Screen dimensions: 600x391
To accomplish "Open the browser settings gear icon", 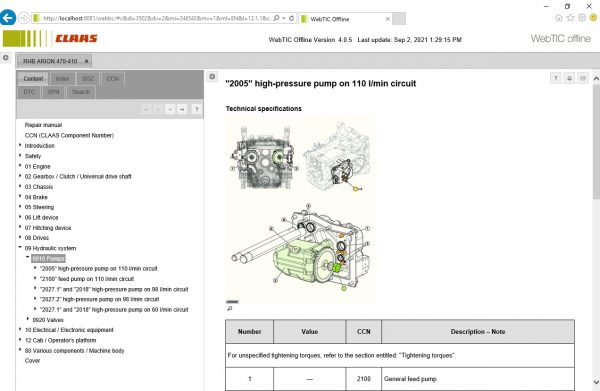I will pos(582,18).
